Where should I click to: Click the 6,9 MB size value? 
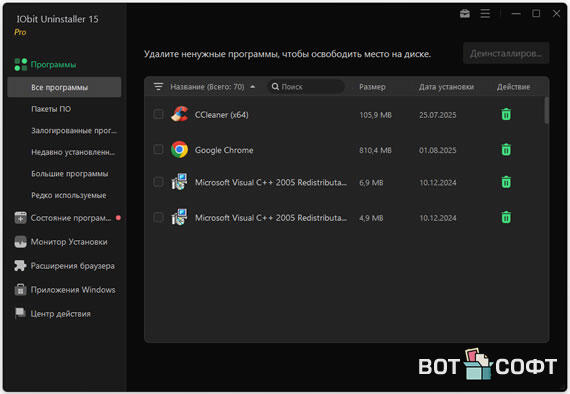click(x=371, y=182)
